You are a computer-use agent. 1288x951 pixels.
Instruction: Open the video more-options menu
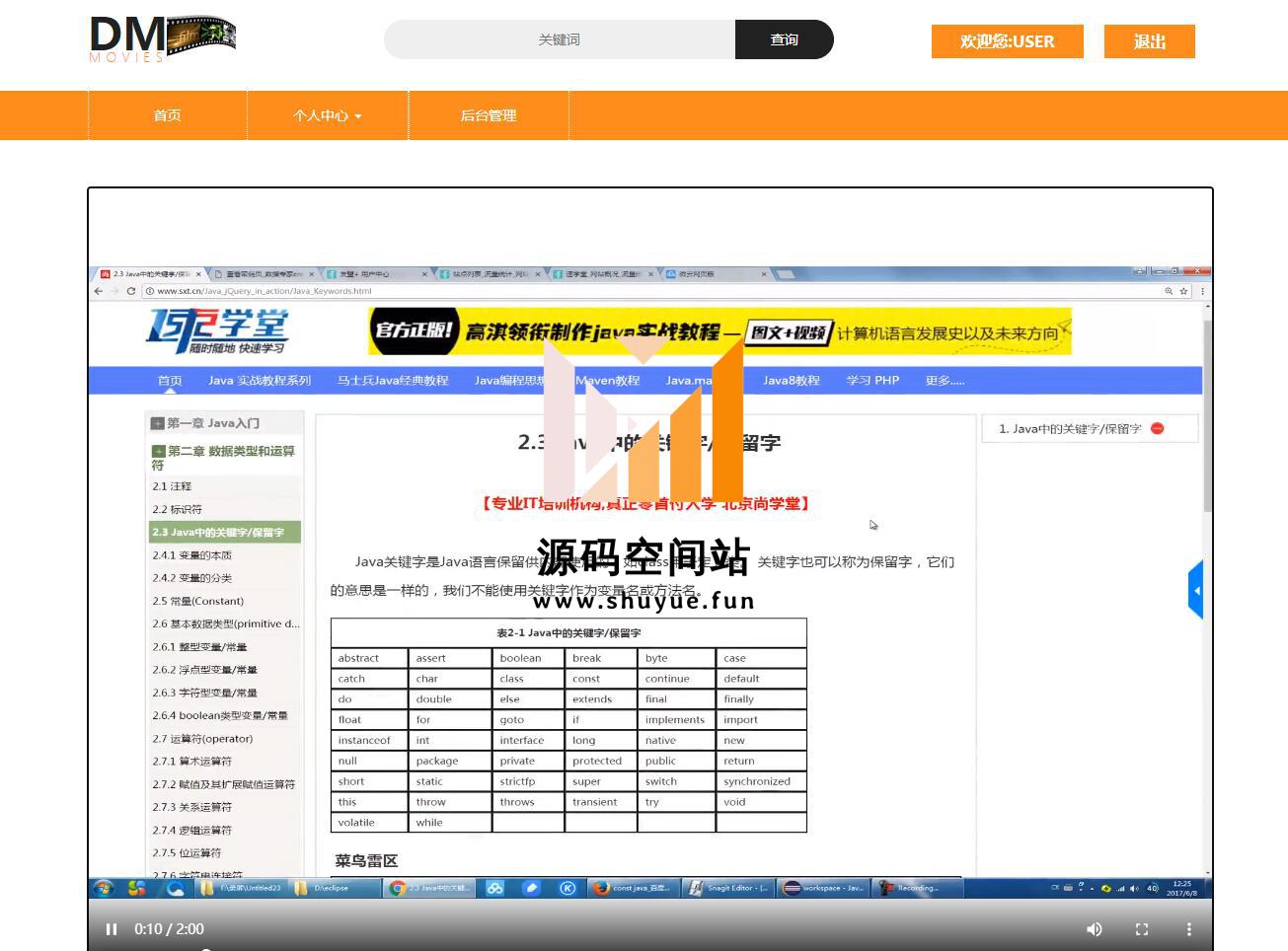point(1189,929)
